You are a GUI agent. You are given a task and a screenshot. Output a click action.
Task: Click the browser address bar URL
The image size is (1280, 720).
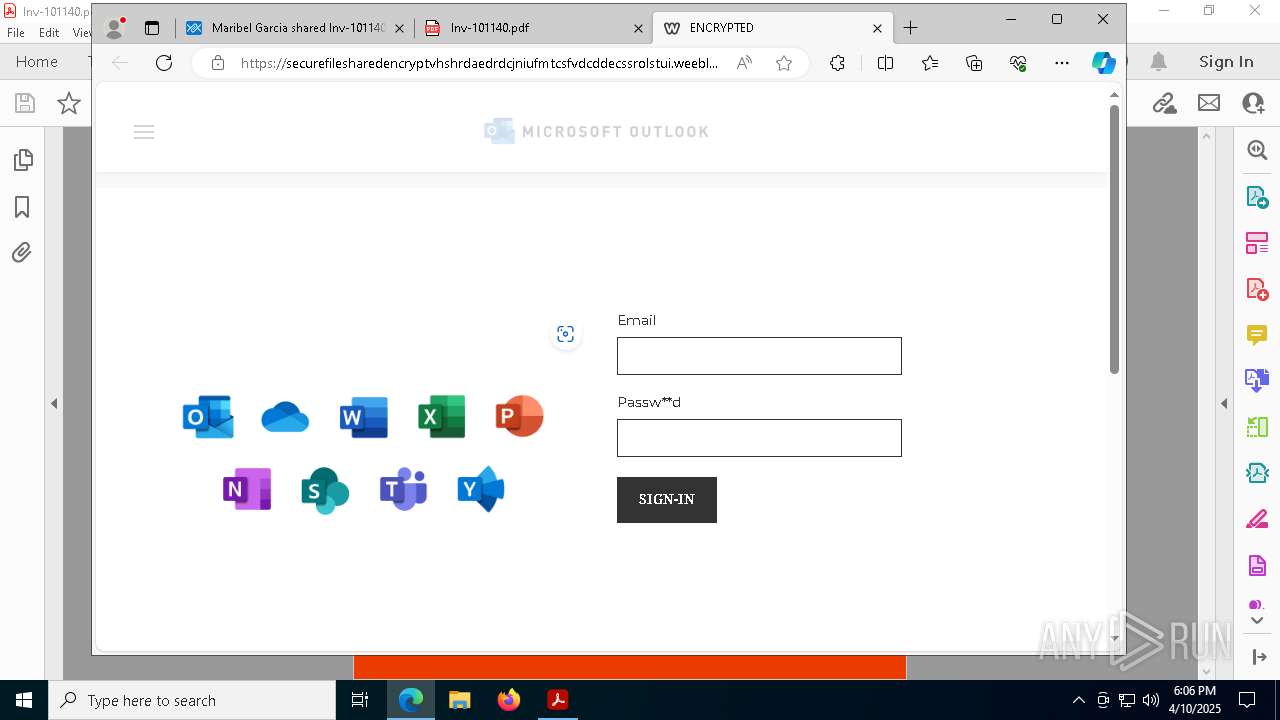point(479,63)
